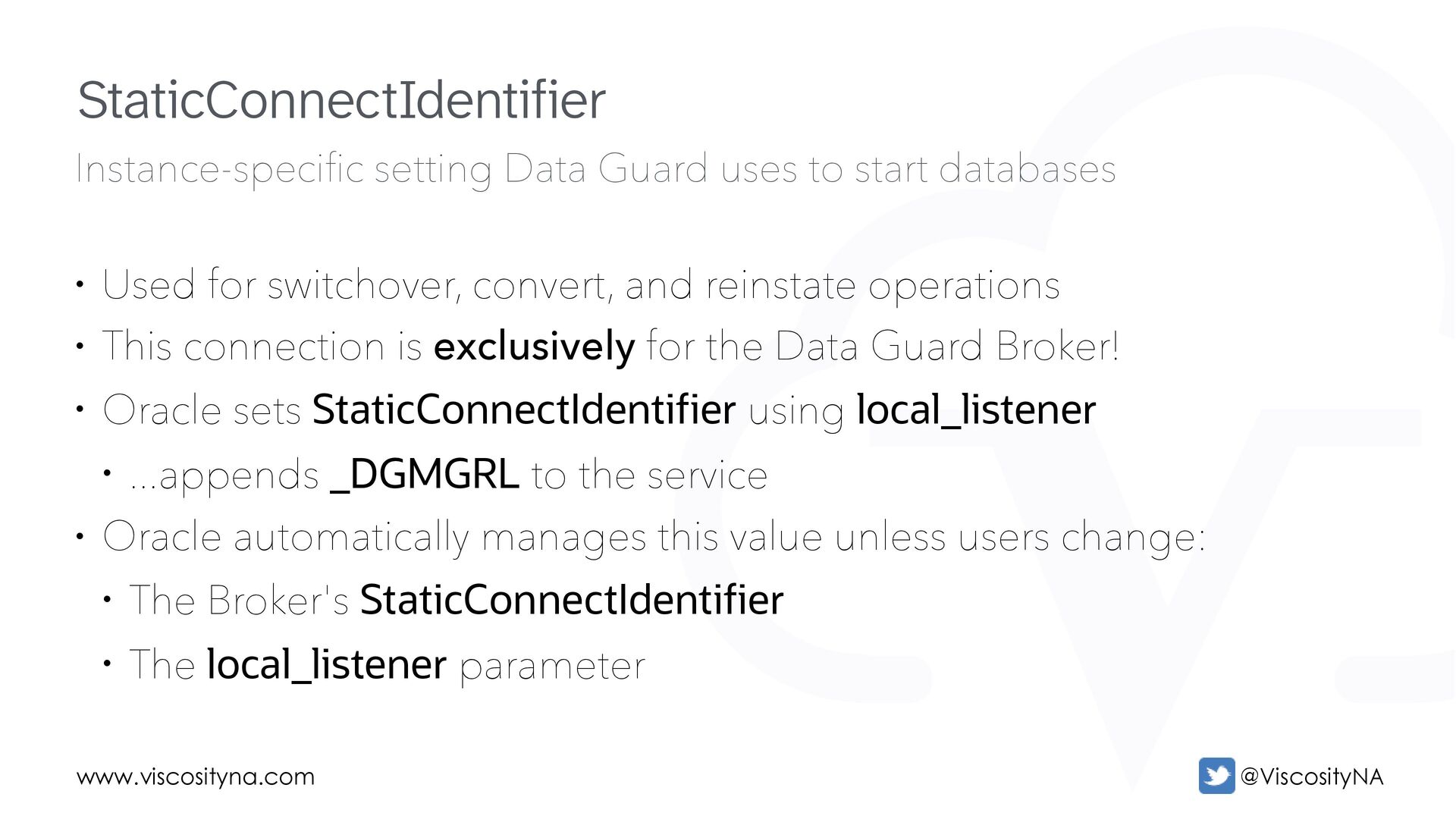
Task: Click the slide title StaticConnectIdentifier
Action: (341, 100)
